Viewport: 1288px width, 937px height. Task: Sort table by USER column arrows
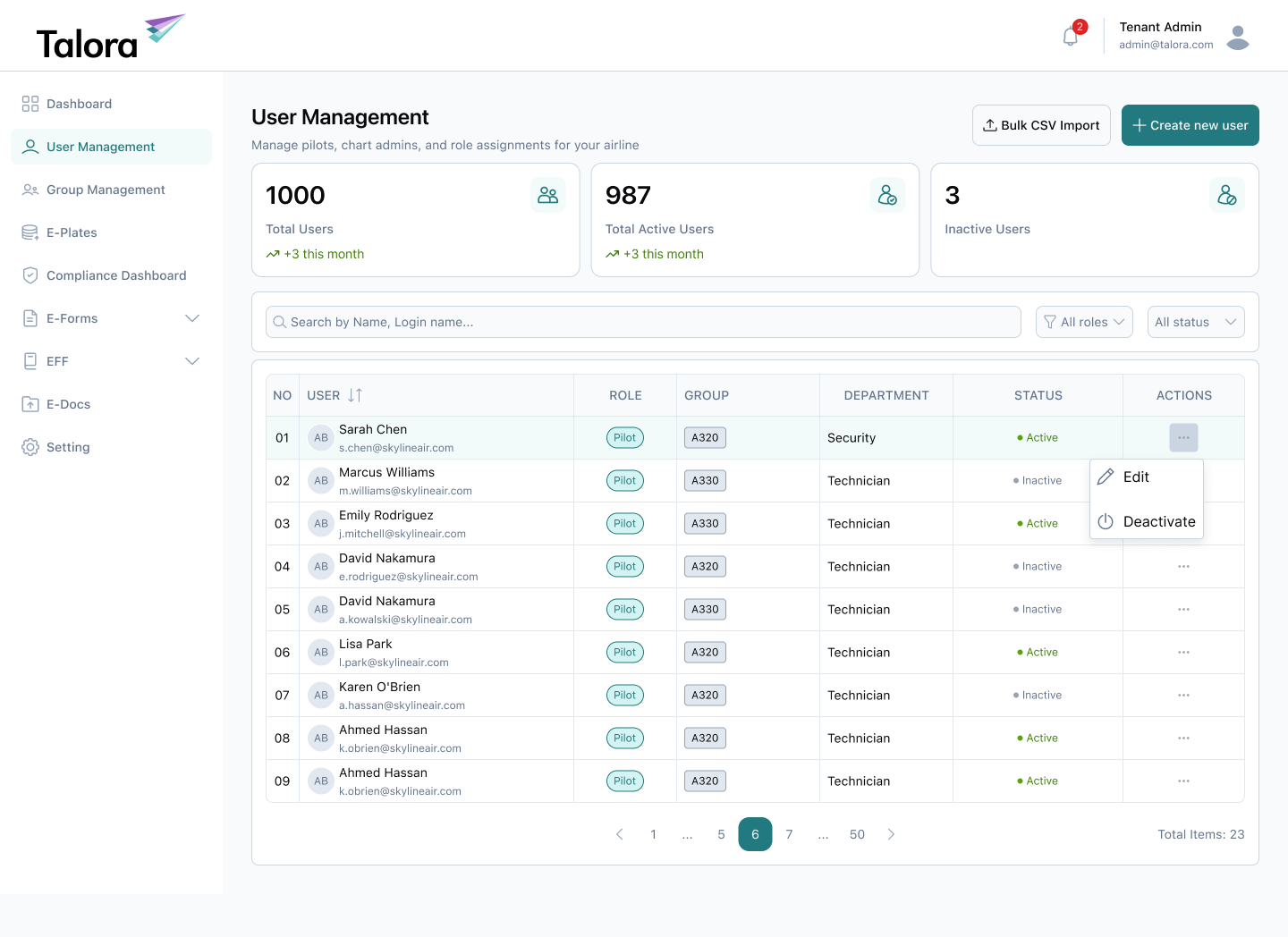(x=355, y=395)
